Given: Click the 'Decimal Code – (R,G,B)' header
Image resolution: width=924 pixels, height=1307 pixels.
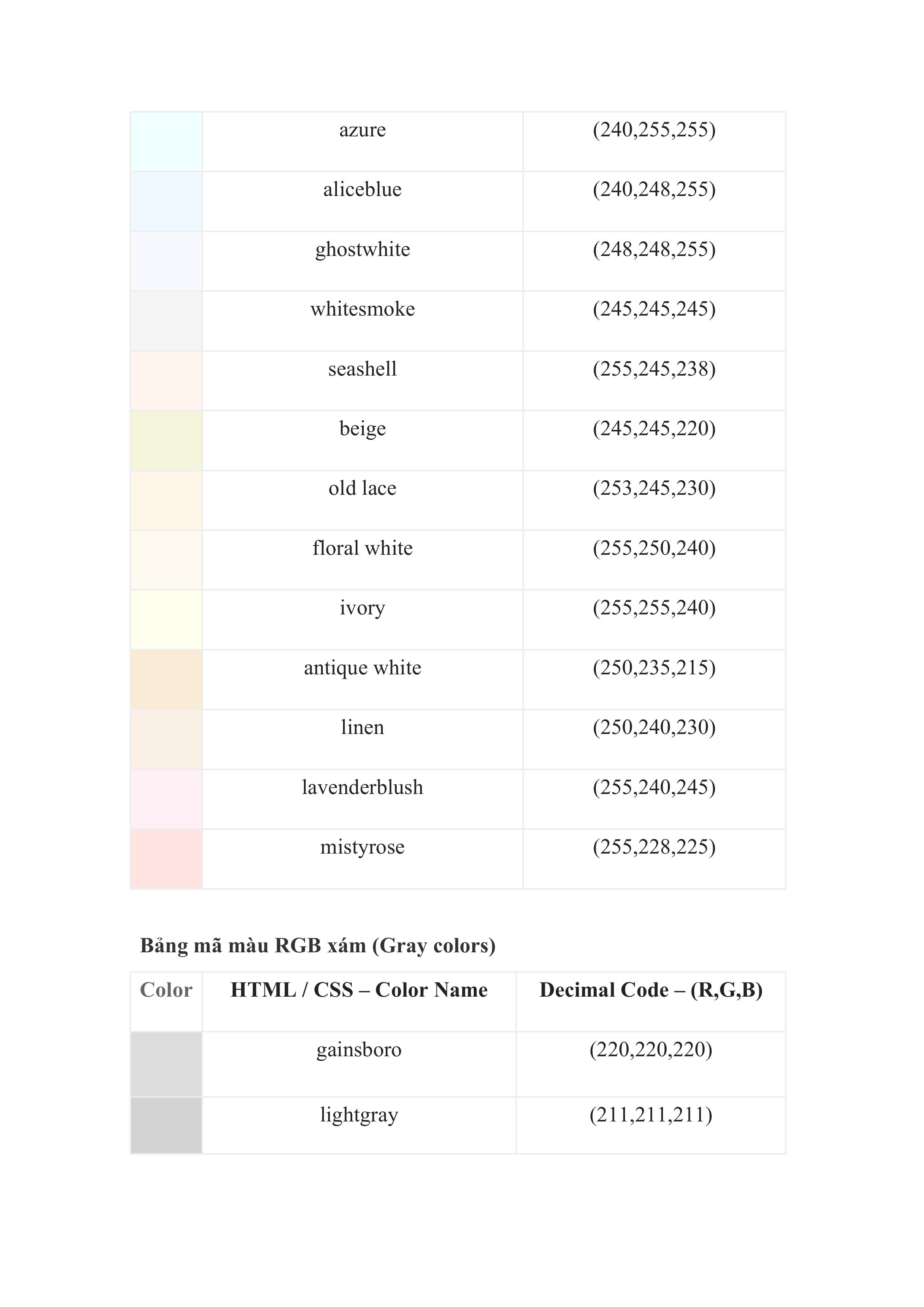Looking at the screenshot, I should (x=651, y=990).
